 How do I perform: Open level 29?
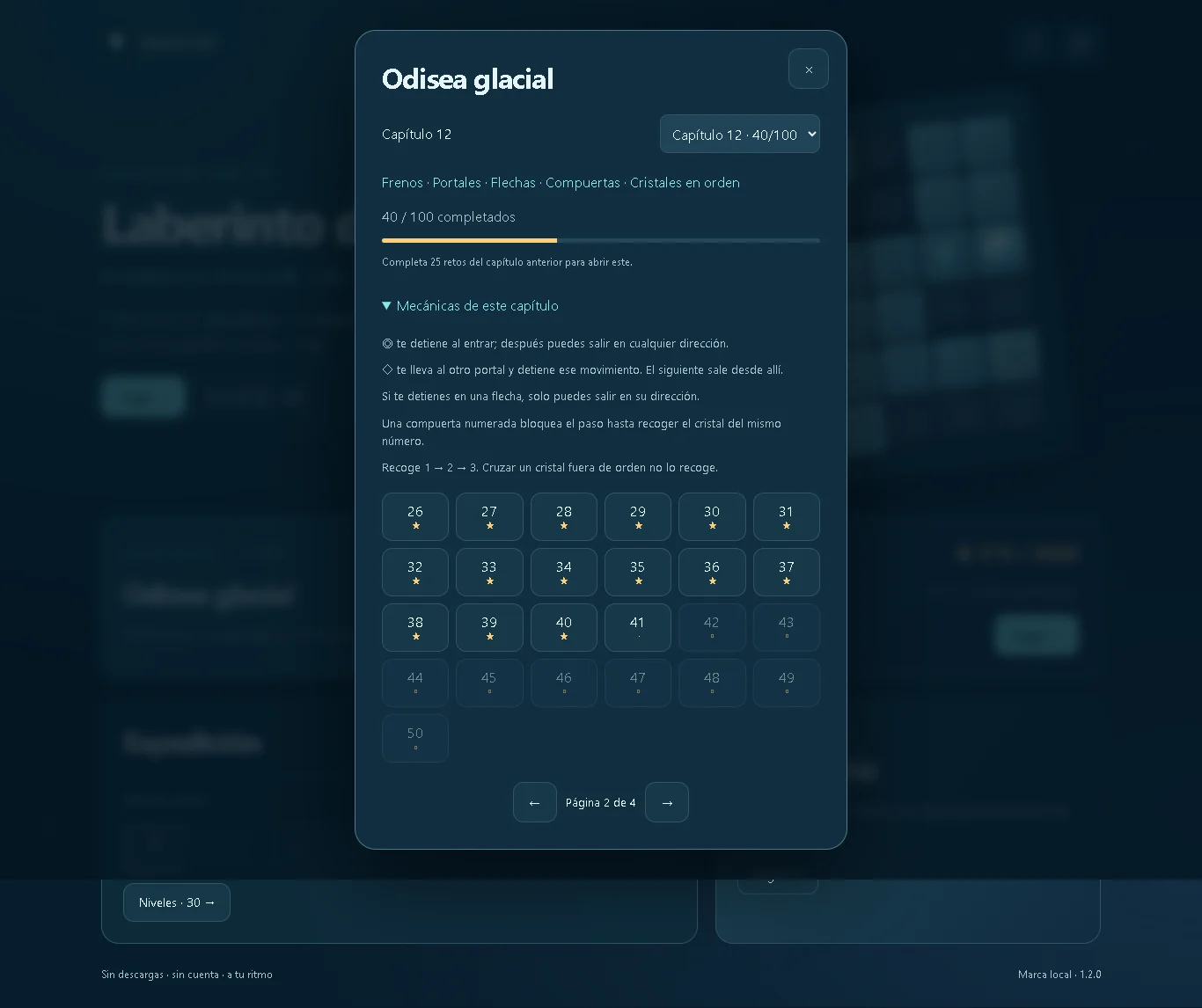(x=638, y=517)
